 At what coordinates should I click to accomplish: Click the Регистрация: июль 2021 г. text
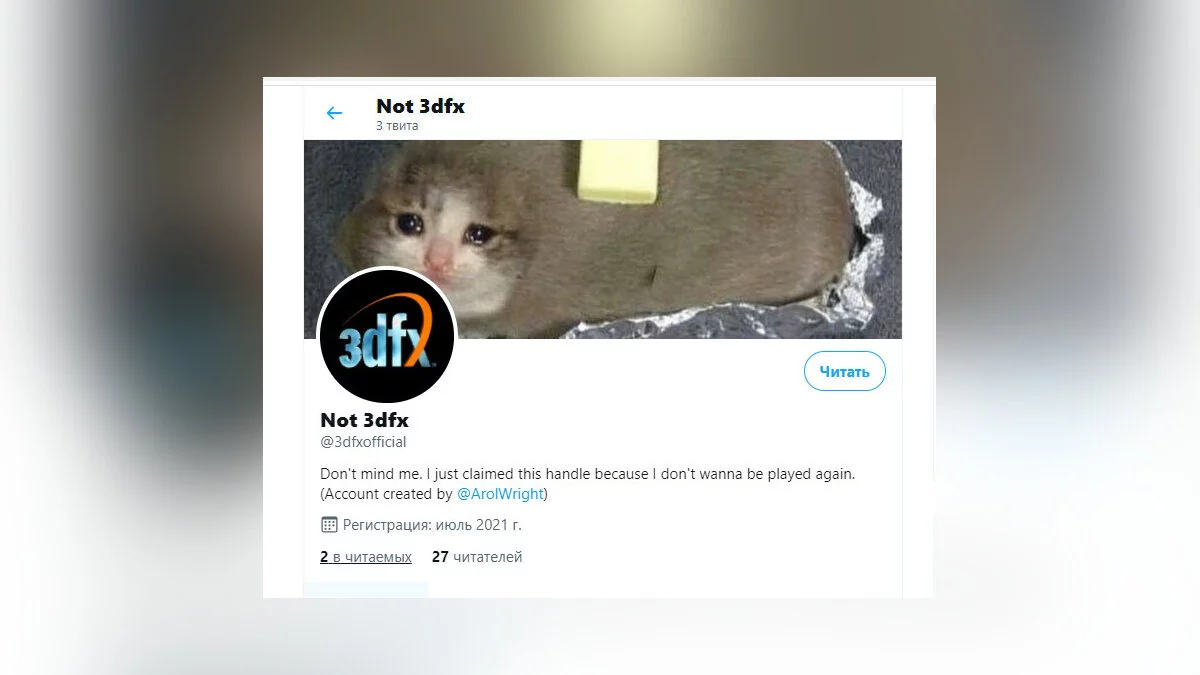(432, 524)
